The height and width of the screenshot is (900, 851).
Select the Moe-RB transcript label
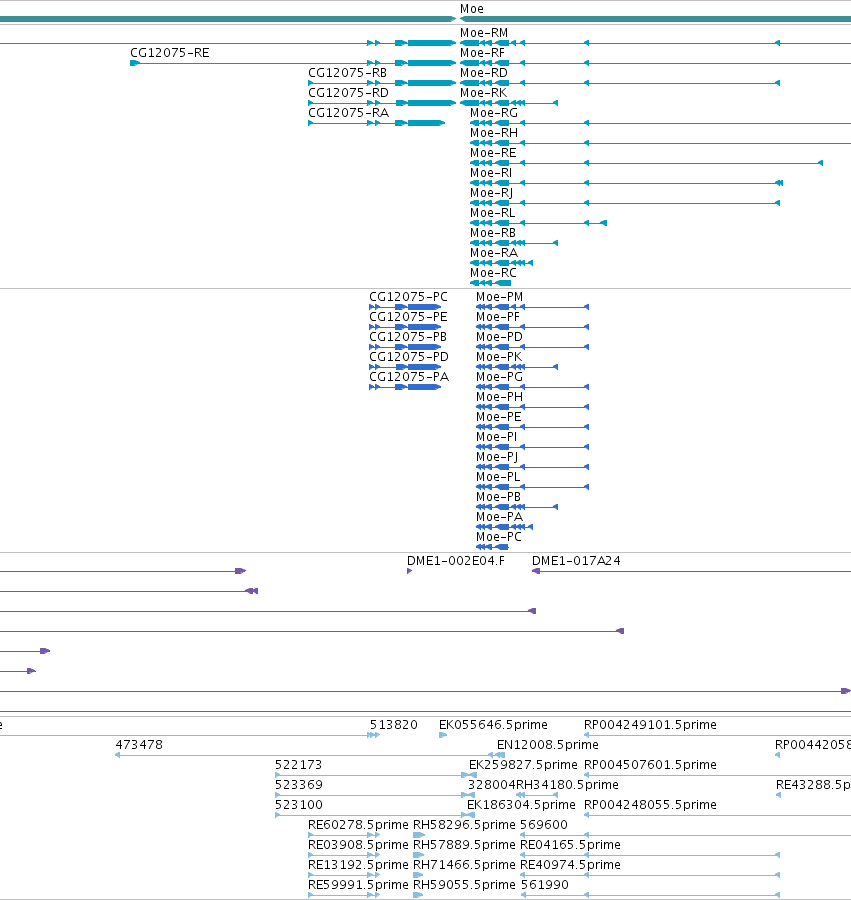pyautogui.click(x=493, y=233)
